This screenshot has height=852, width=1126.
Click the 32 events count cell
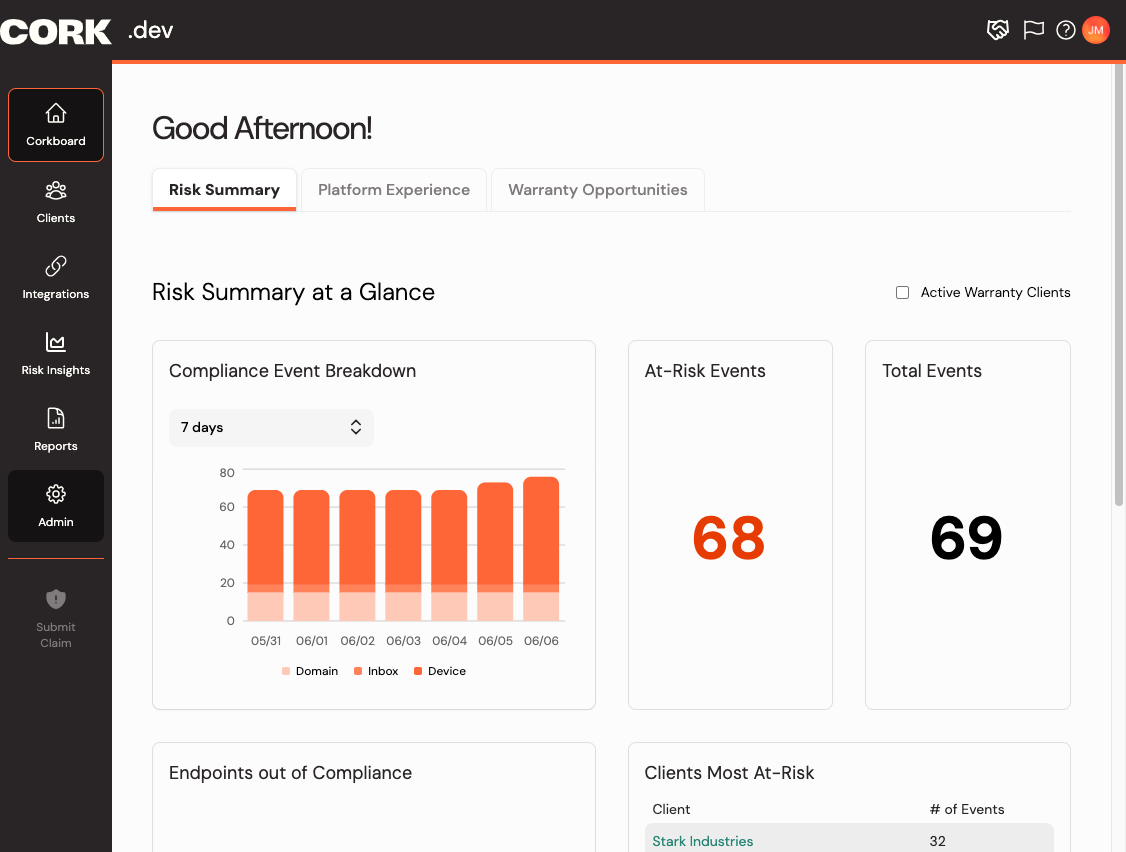coord(937,841)
